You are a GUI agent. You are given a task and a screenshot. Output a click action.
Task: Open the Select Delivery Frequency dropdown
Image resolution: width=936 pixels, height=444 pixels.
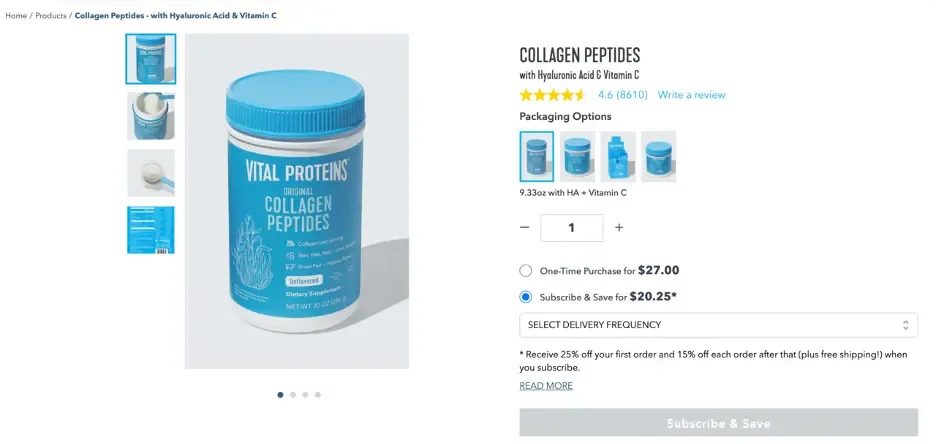coord(718,325)
